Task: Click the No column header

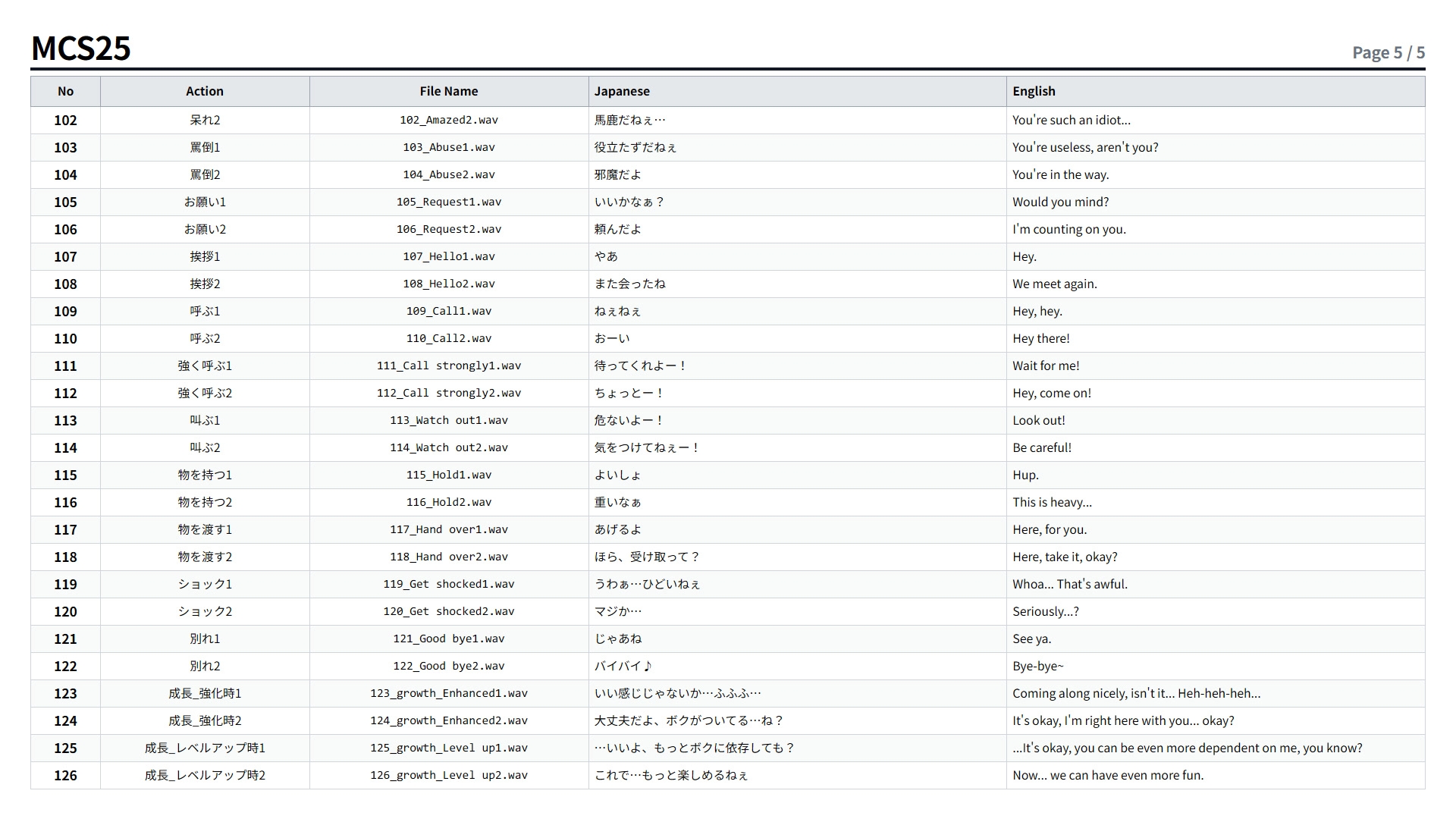Action: (x=66, y=91)
